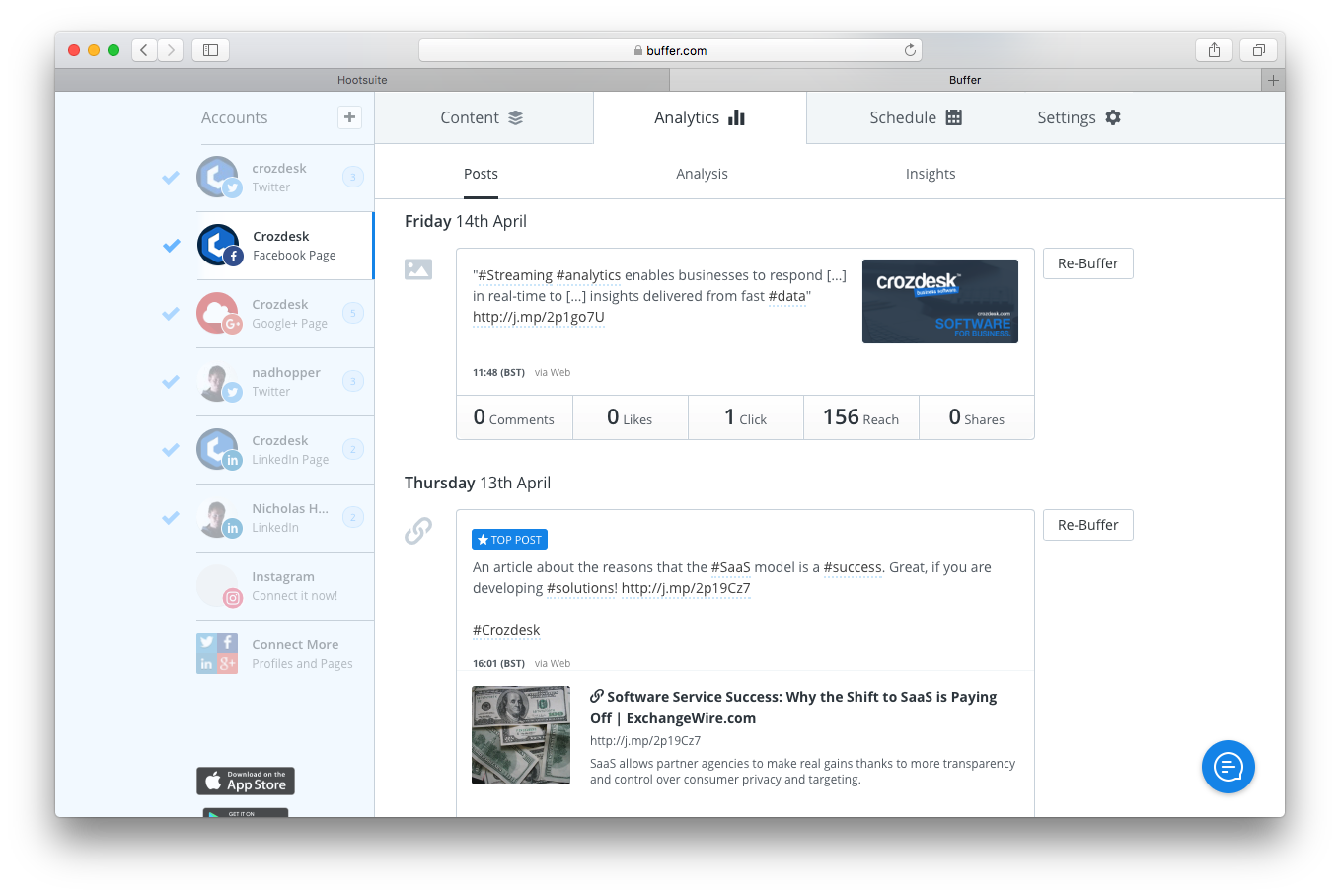Viewport: 1340px width, 896px height.
Task: Click the Instagram connect avatar icon
Action: click(x=218, y=586)
